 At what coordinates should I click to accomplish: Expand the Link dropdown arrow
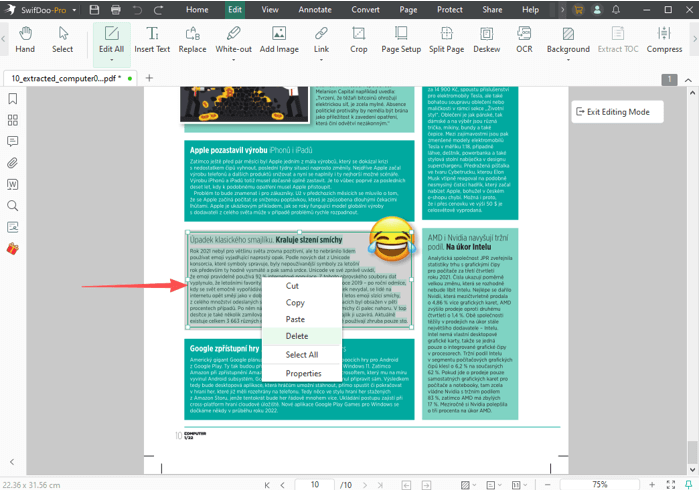tap(321, 60)
